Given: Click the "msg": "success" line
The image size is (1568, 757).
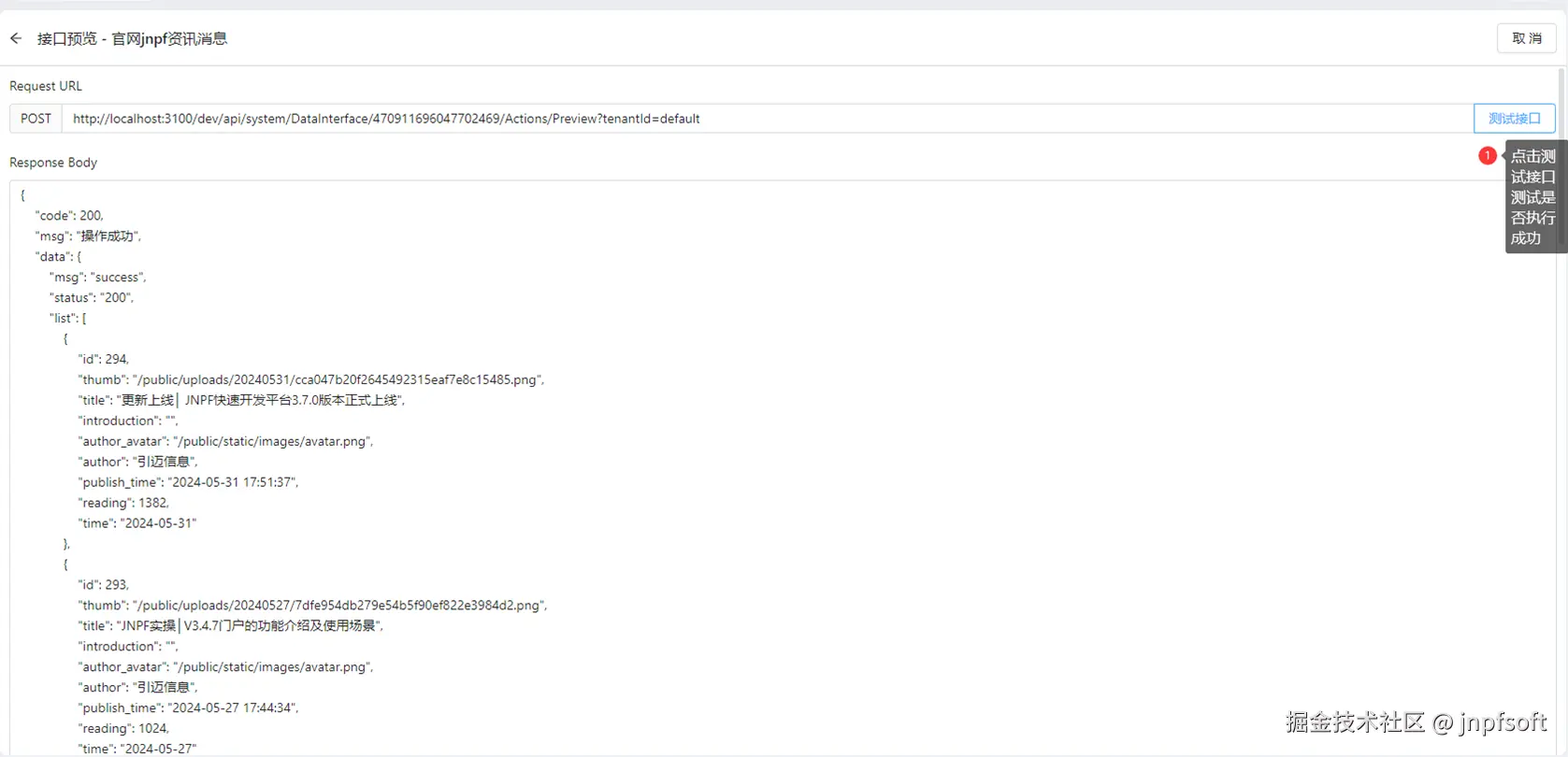Looking at the screenshot, I should (98, 278).
